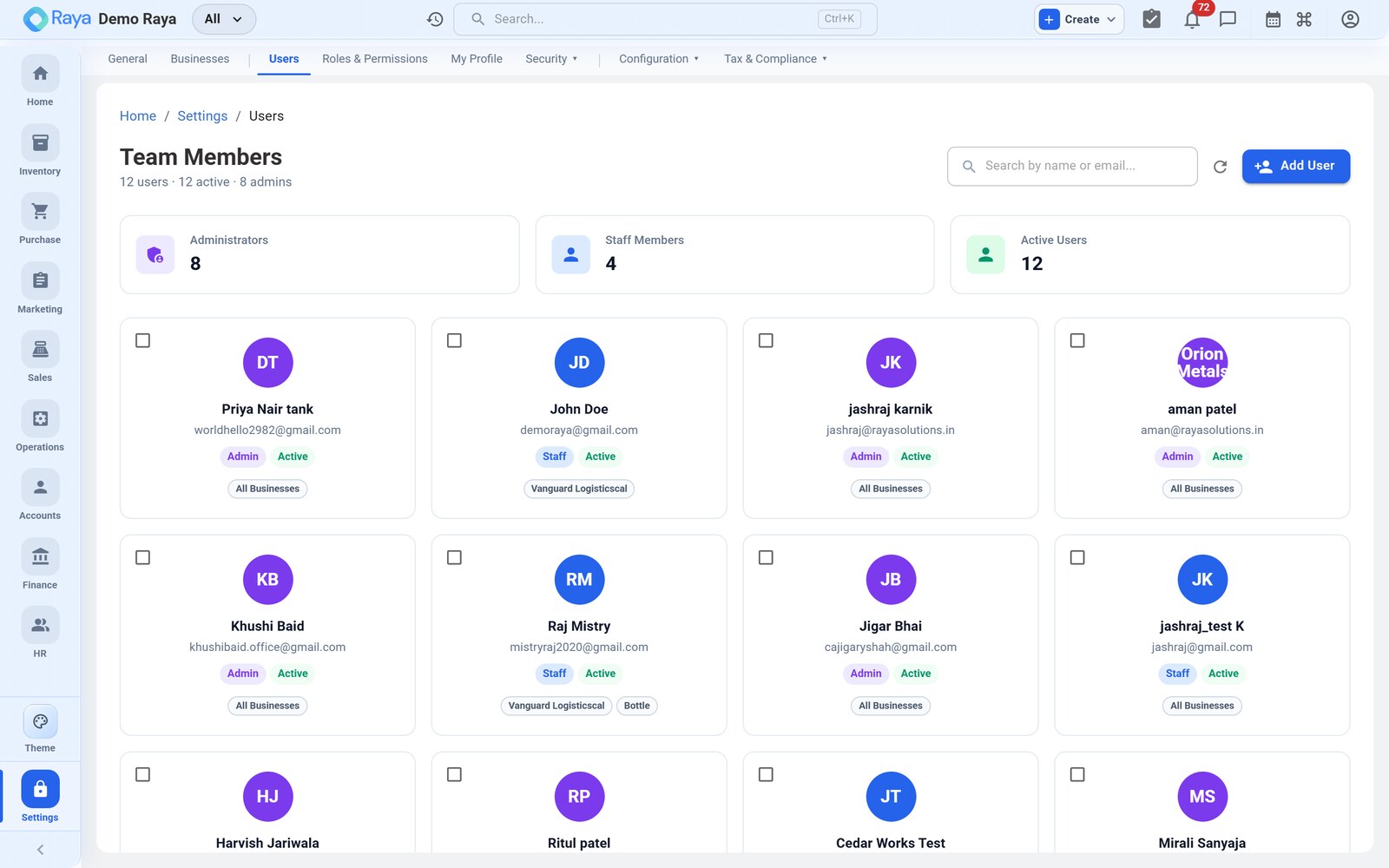
Task: Open the Theme picker in sidebar
Action: (x=40, y=729)
